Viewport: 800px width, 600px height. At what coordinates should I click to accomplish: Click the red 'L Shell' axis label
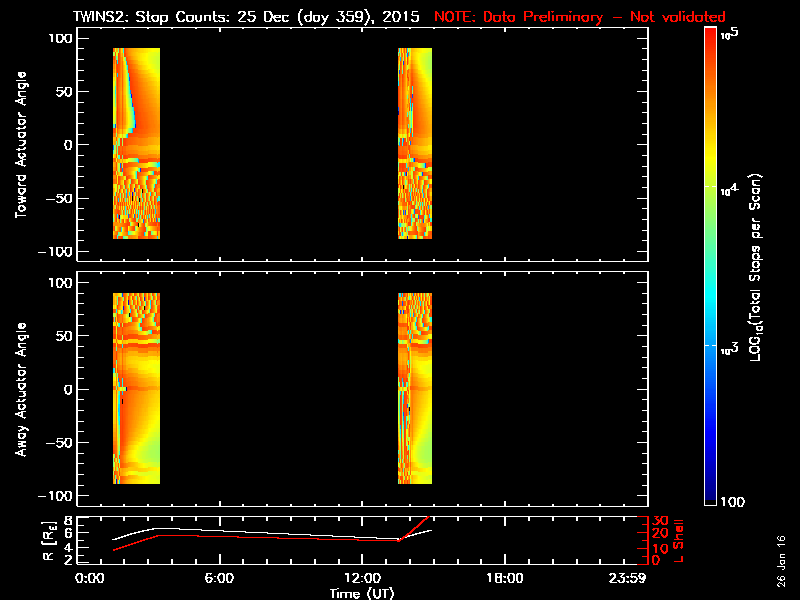tap(678, 541)
